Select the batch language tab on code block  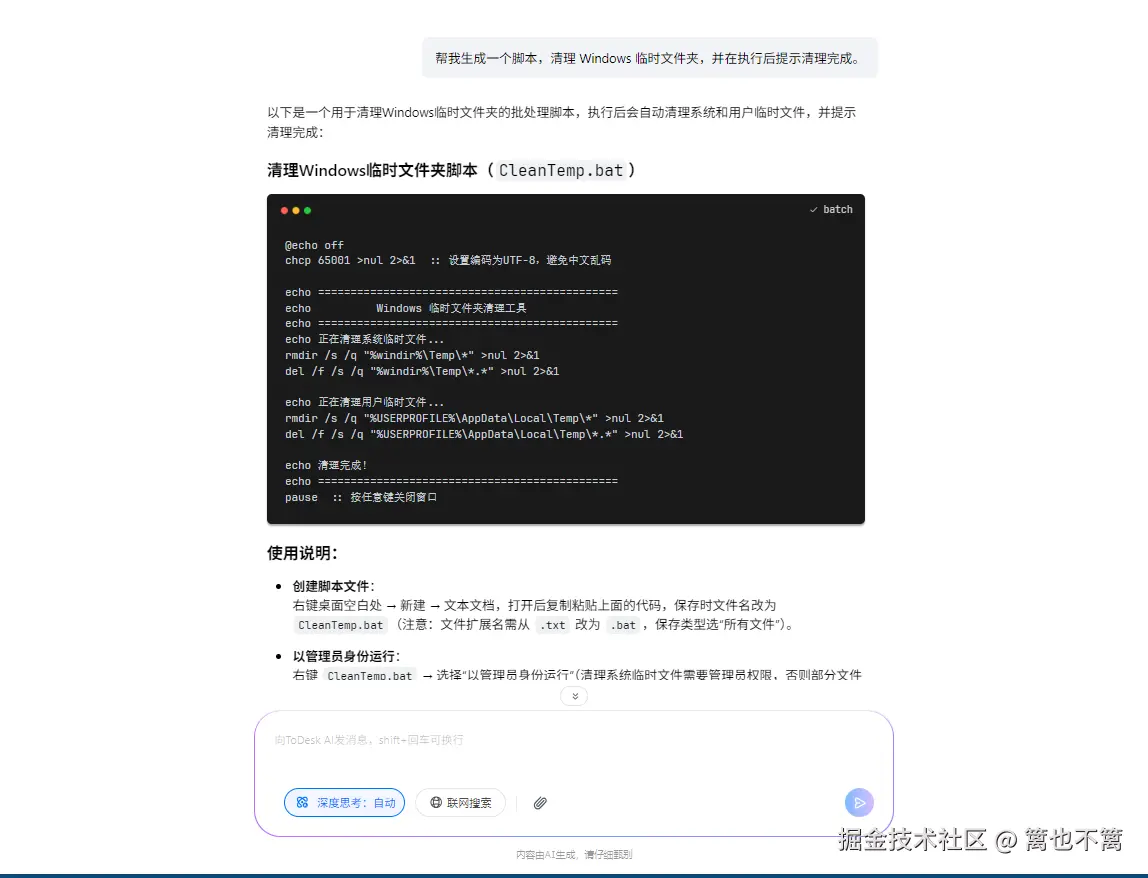tap(838, 210)
